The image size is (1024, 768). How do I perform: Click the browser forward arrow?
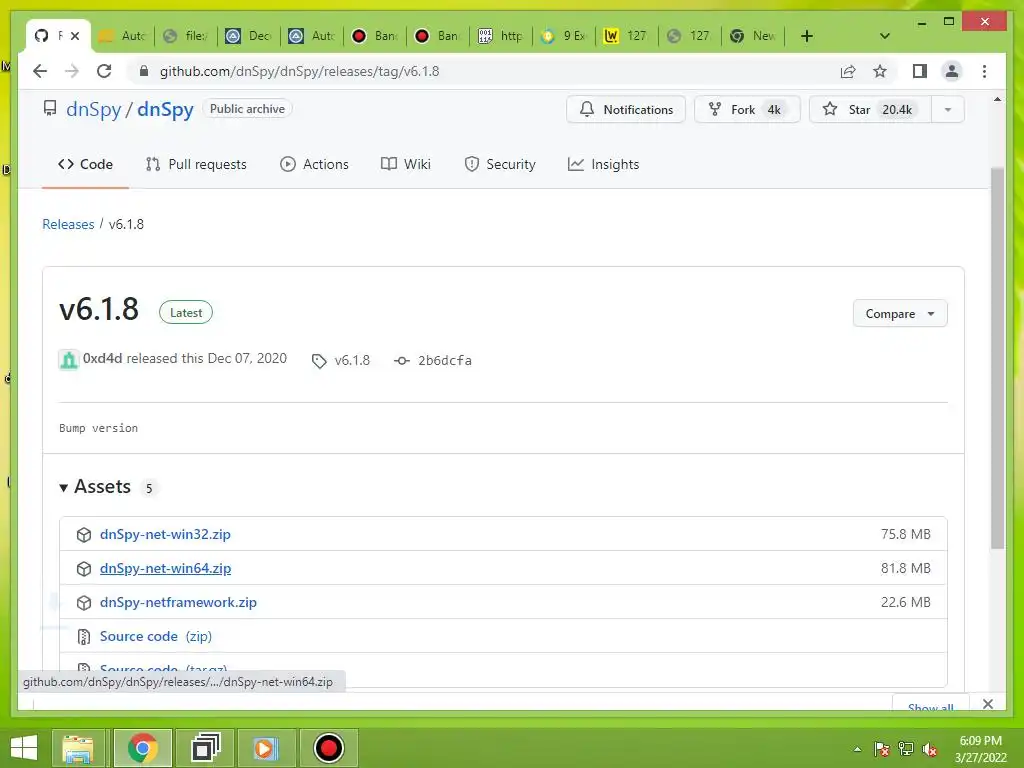[x=72, y=71]
